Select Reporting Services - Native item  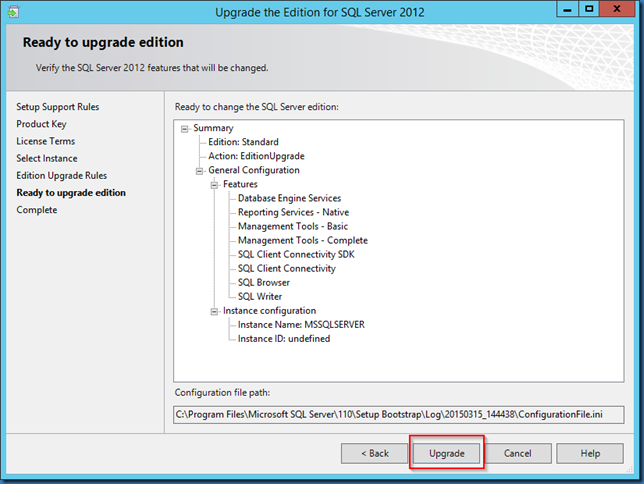click(293, 212)
